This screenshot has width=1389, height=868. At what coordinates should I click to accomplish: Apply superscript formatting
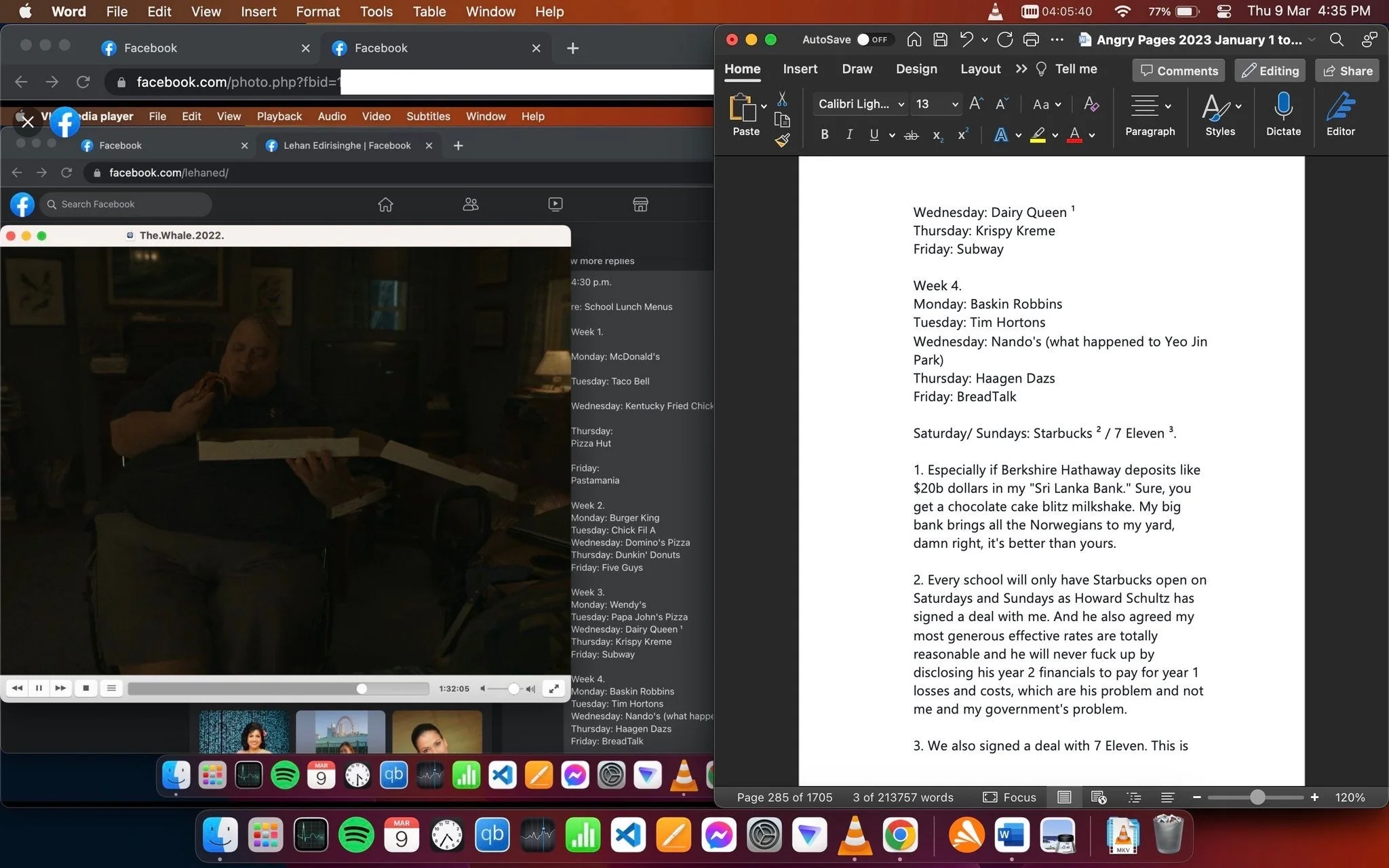962,134
